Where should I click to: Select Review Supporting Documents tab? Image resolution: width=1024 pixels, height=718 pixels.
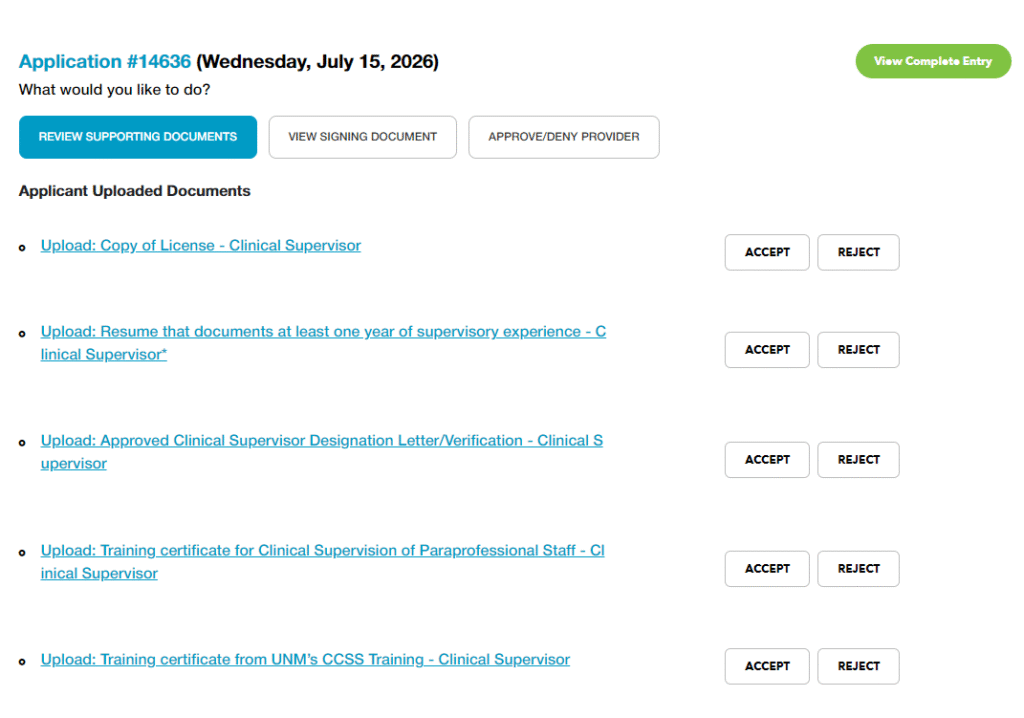pyautogui.click(x=138, y=137)
